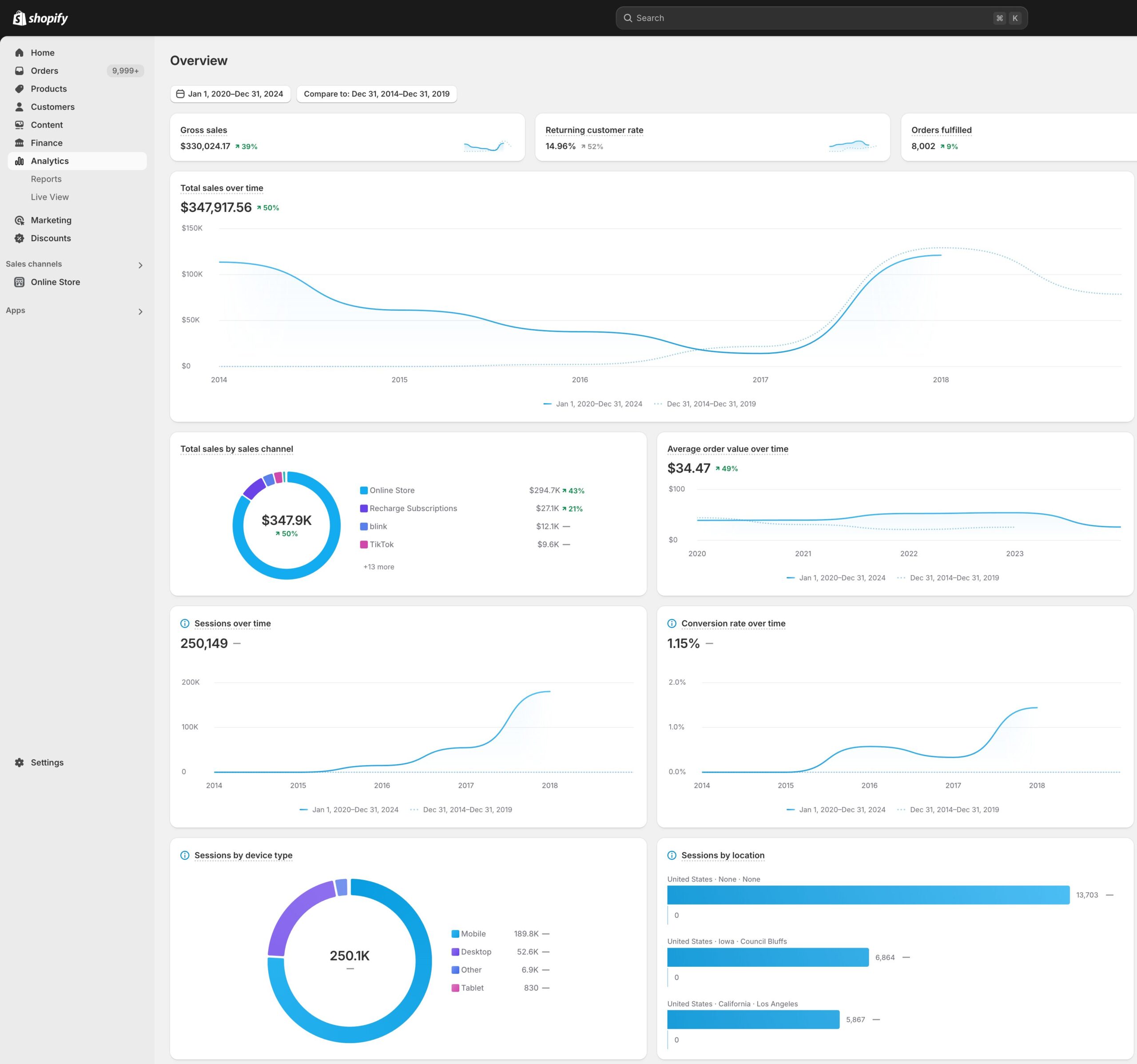Screen dimensions: 1137x1064
Task: Open the Reports submenu item
Action: 46,179
